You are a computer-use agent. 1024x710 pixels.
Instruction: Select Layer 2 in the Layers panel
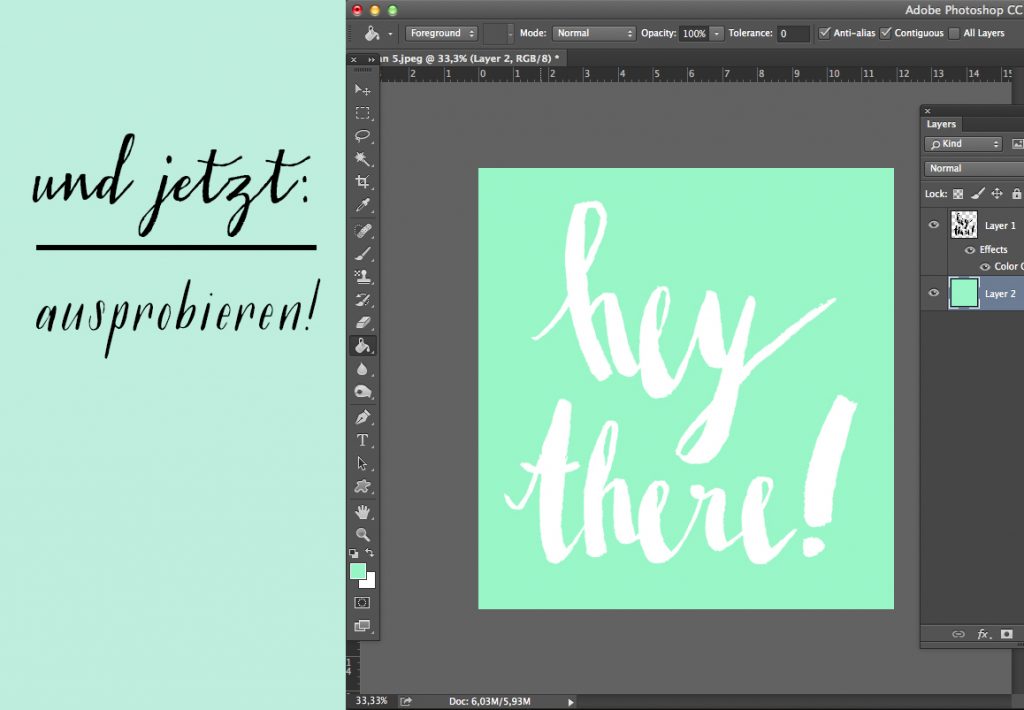(1000, 294)
